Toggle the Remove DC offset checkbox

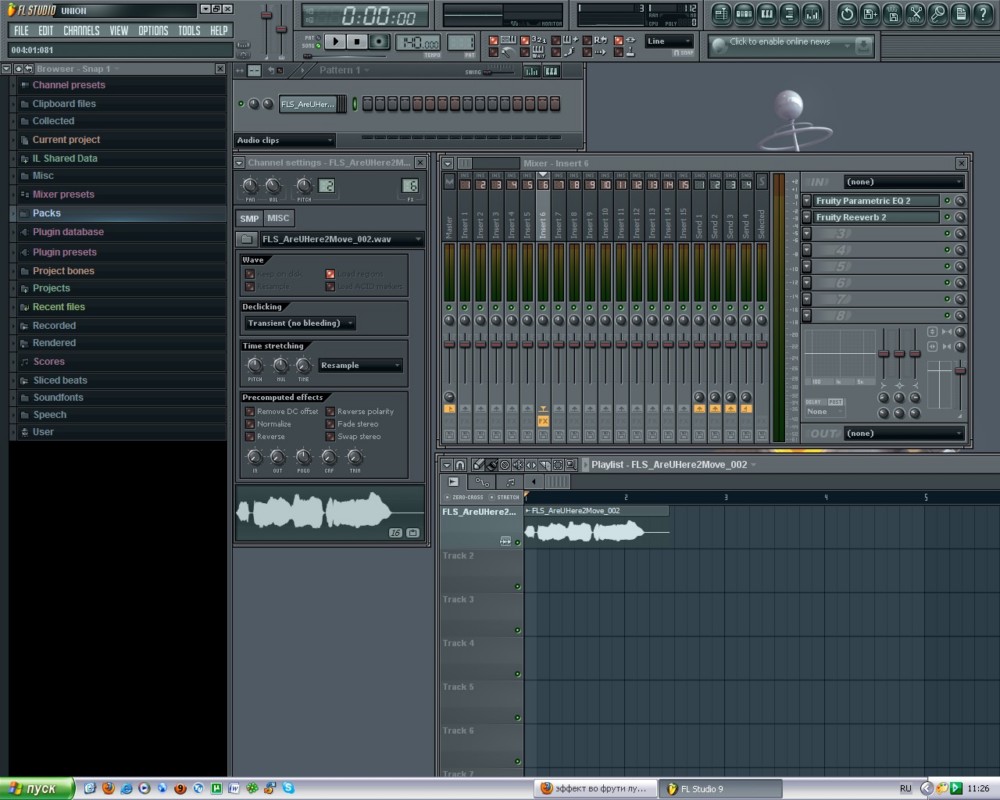point(250,411)
